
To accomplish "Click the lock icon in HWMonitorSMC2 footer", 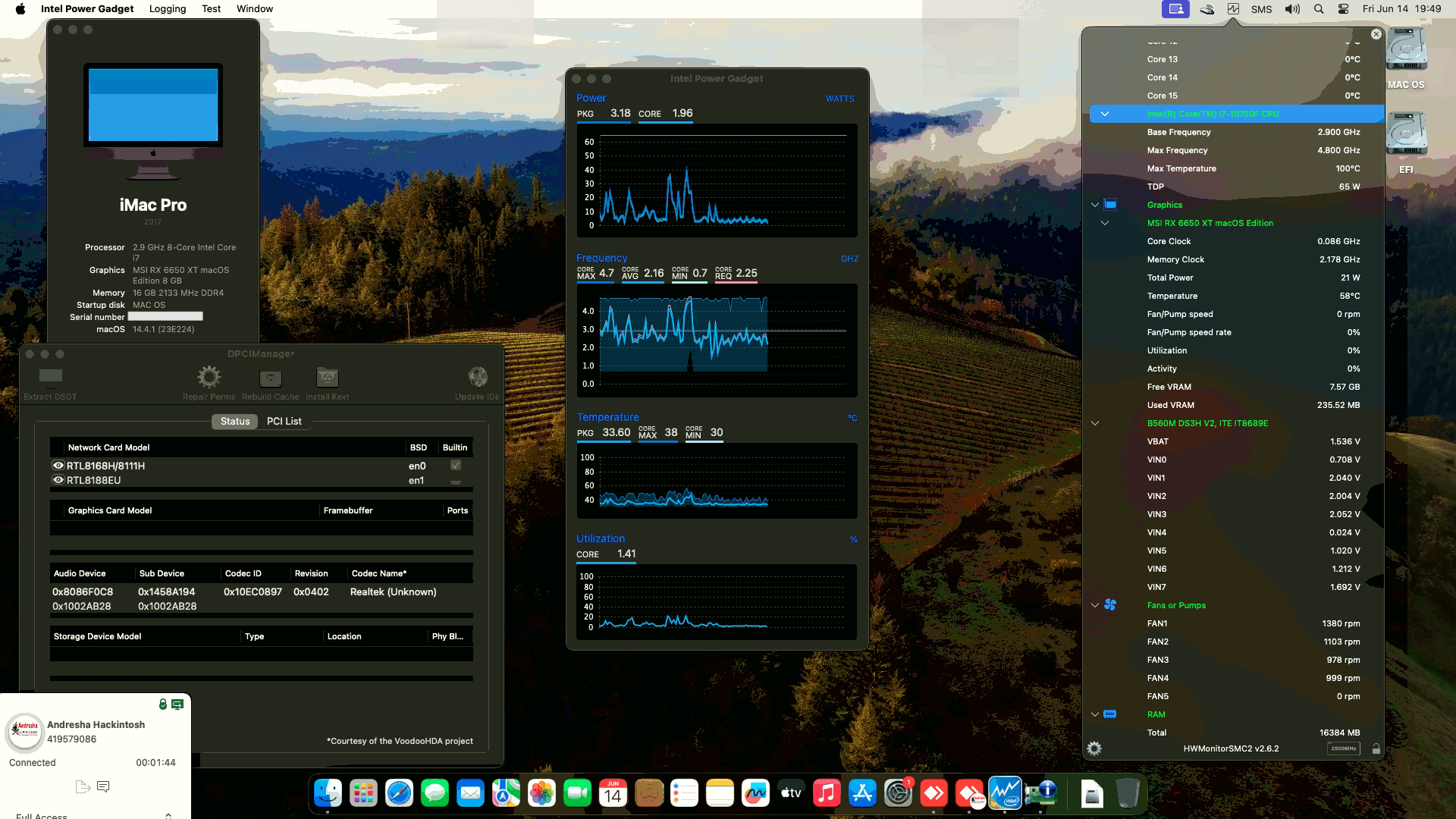I will click(x=1376, y=748).
